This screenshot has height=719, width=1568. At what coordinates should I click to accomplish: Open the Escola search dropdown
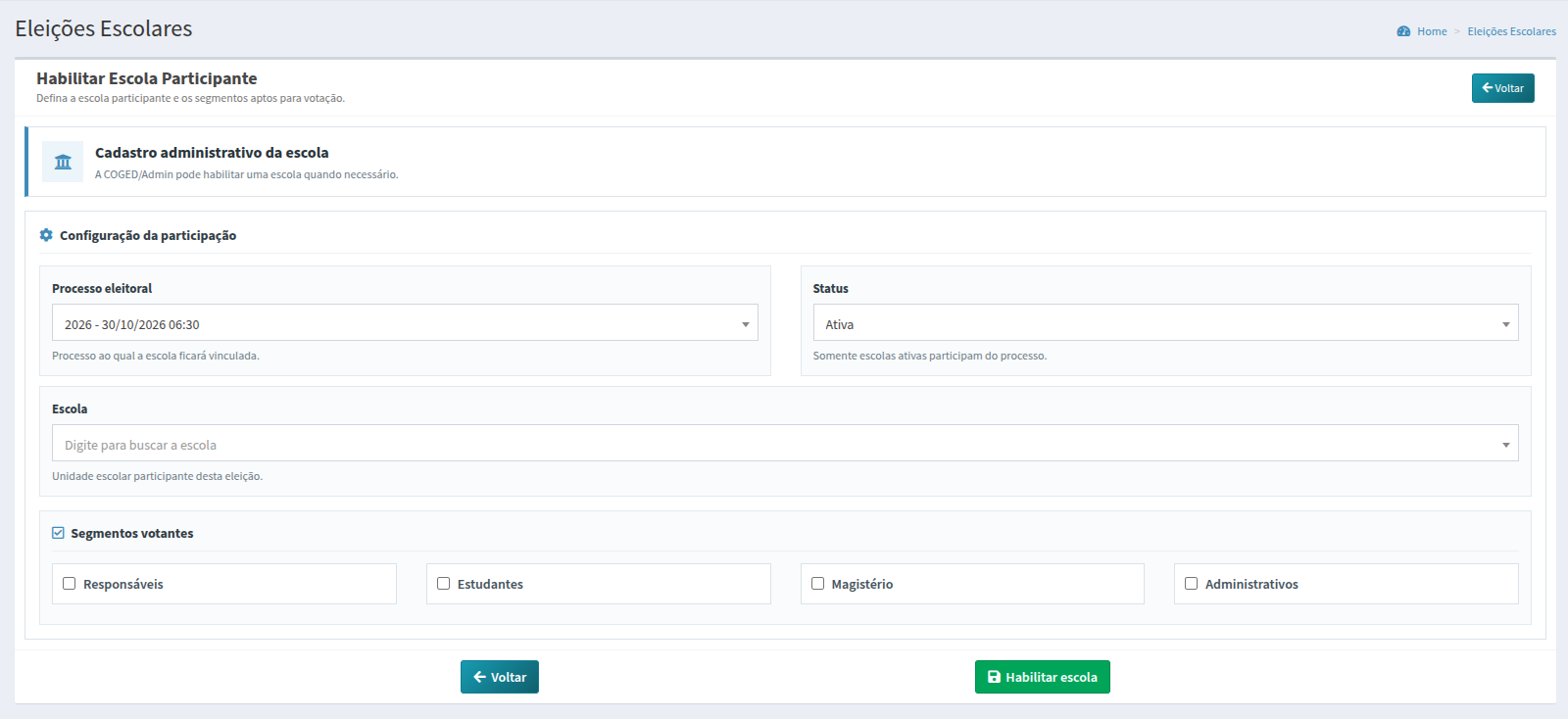pos(785,444)
